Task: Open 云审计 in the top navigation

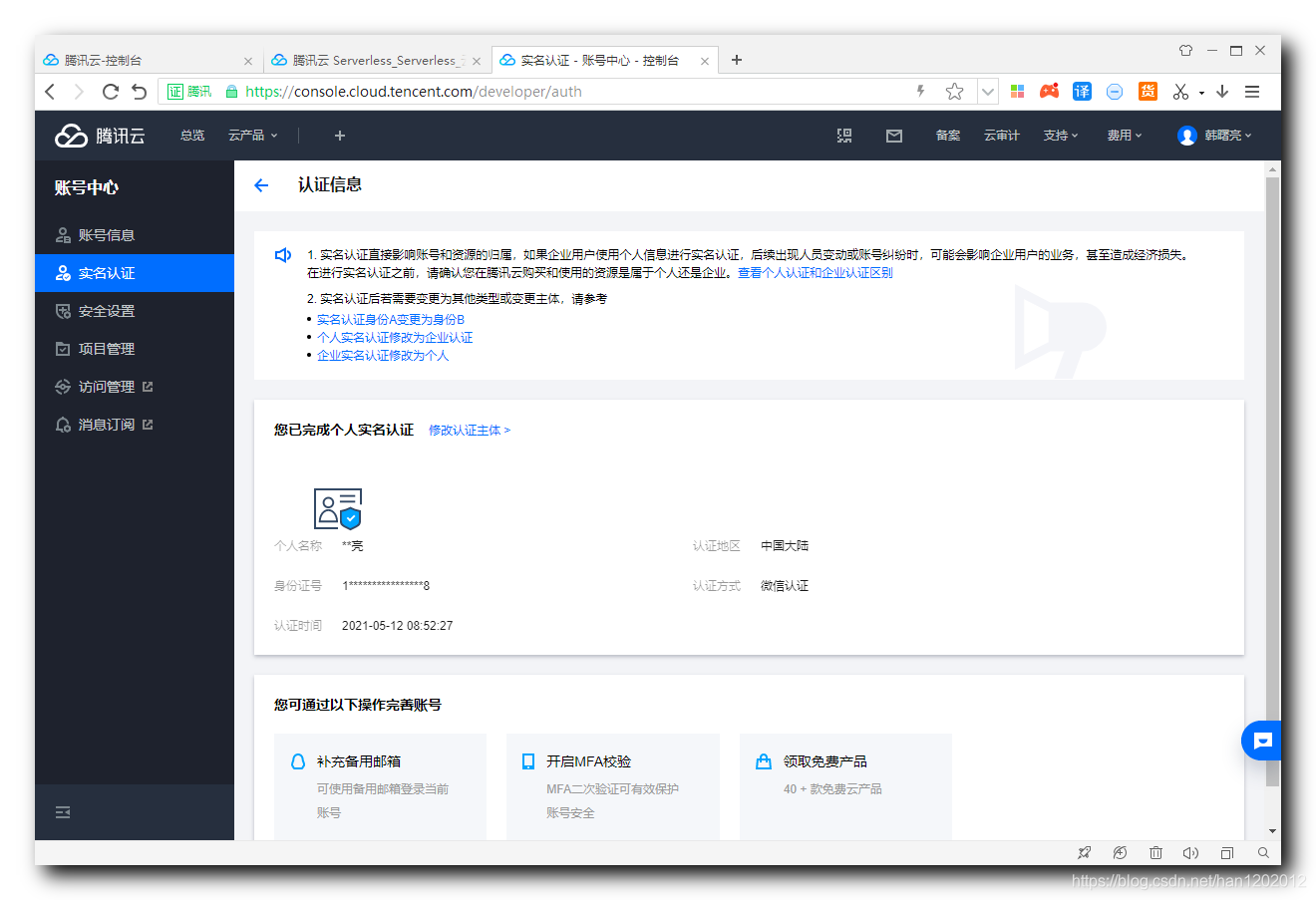Action: coord(1002,136)
